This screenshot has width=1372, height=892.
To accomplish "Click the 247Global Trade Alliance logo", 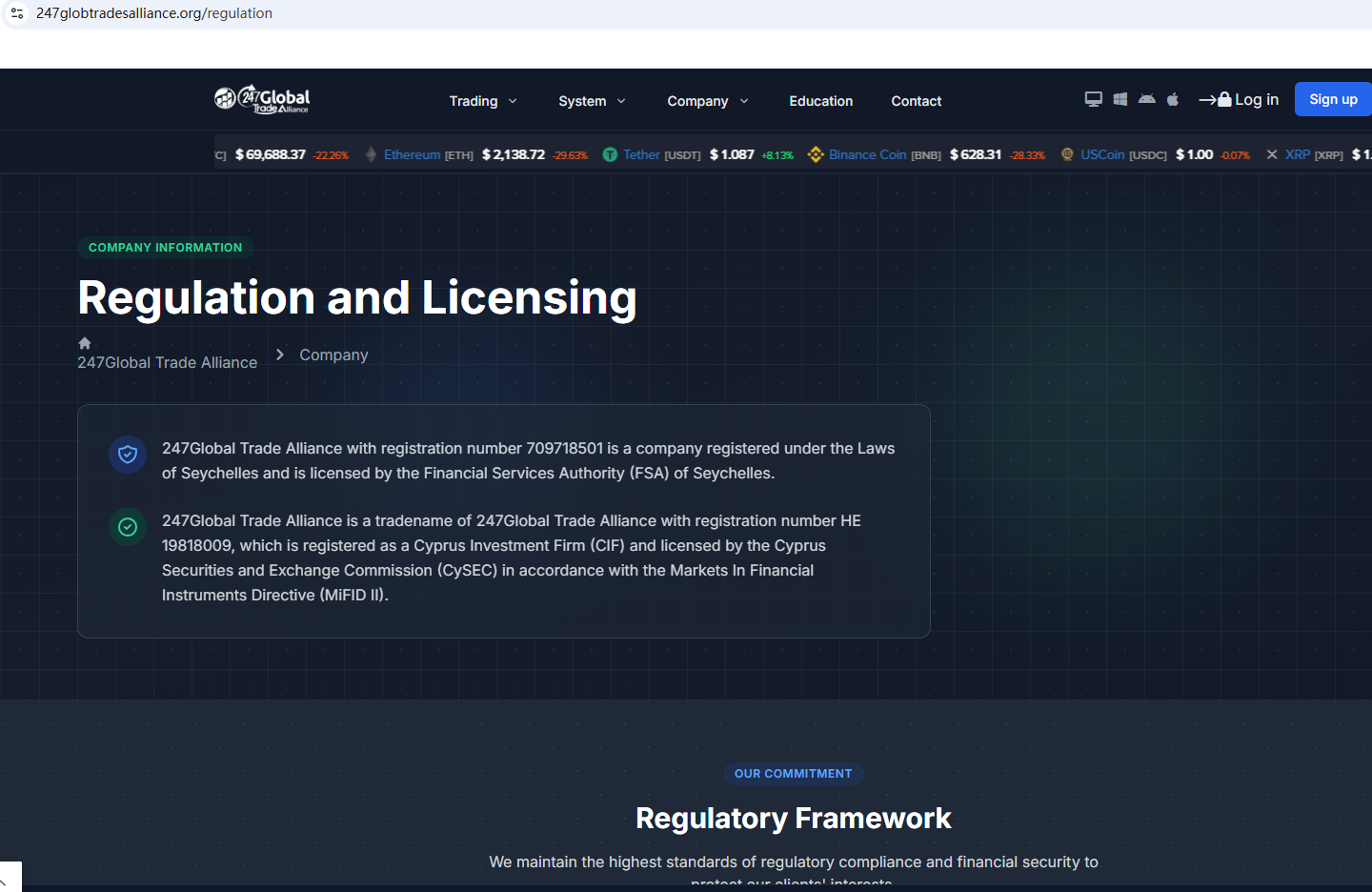I will tap(262, 99).
